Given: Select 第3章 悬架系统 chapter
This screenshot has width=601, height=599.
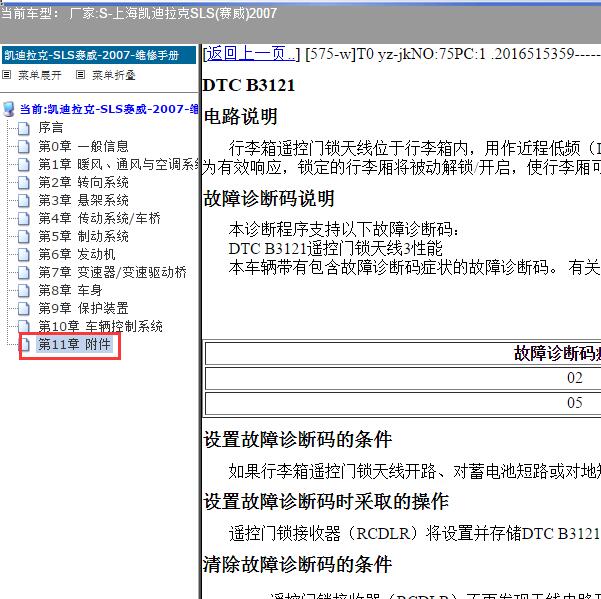Looking at the screenshot, I should pos(83,200).
